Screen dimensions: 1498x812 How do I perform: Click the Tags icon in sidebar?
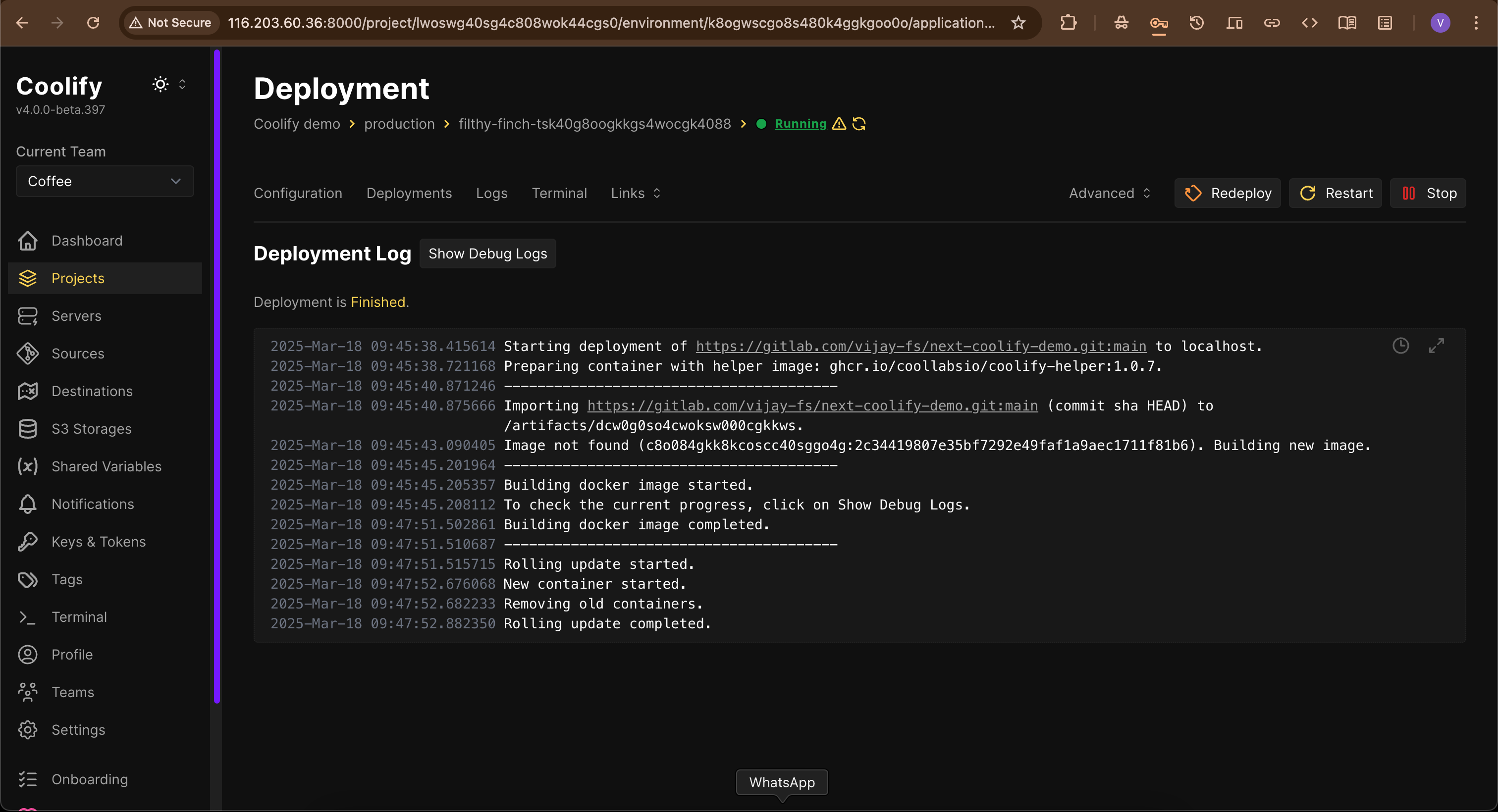coord(27,579)
